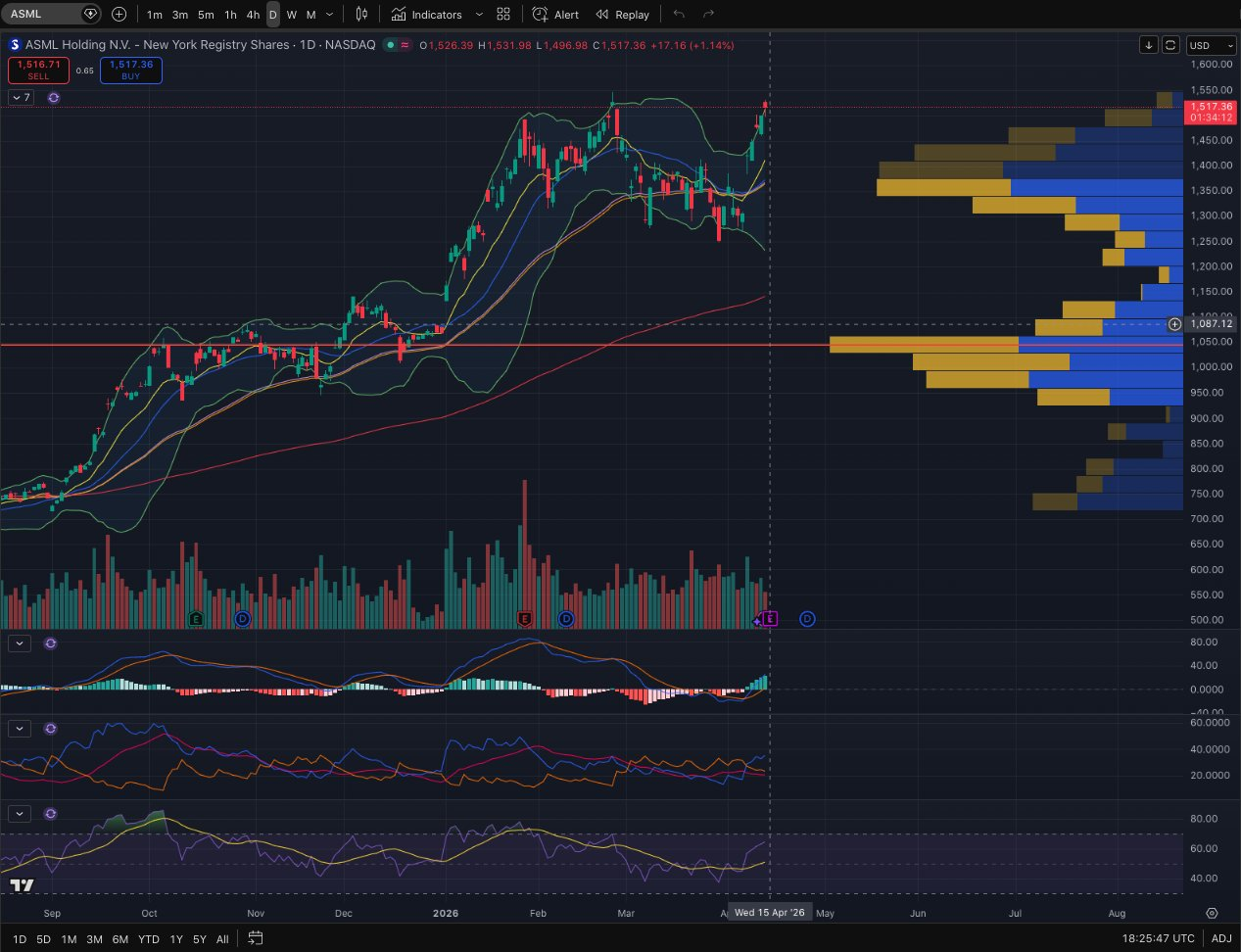Click the scroll-to-latest down arrow button
The image size is (1241, 952).
[1149, 45]
